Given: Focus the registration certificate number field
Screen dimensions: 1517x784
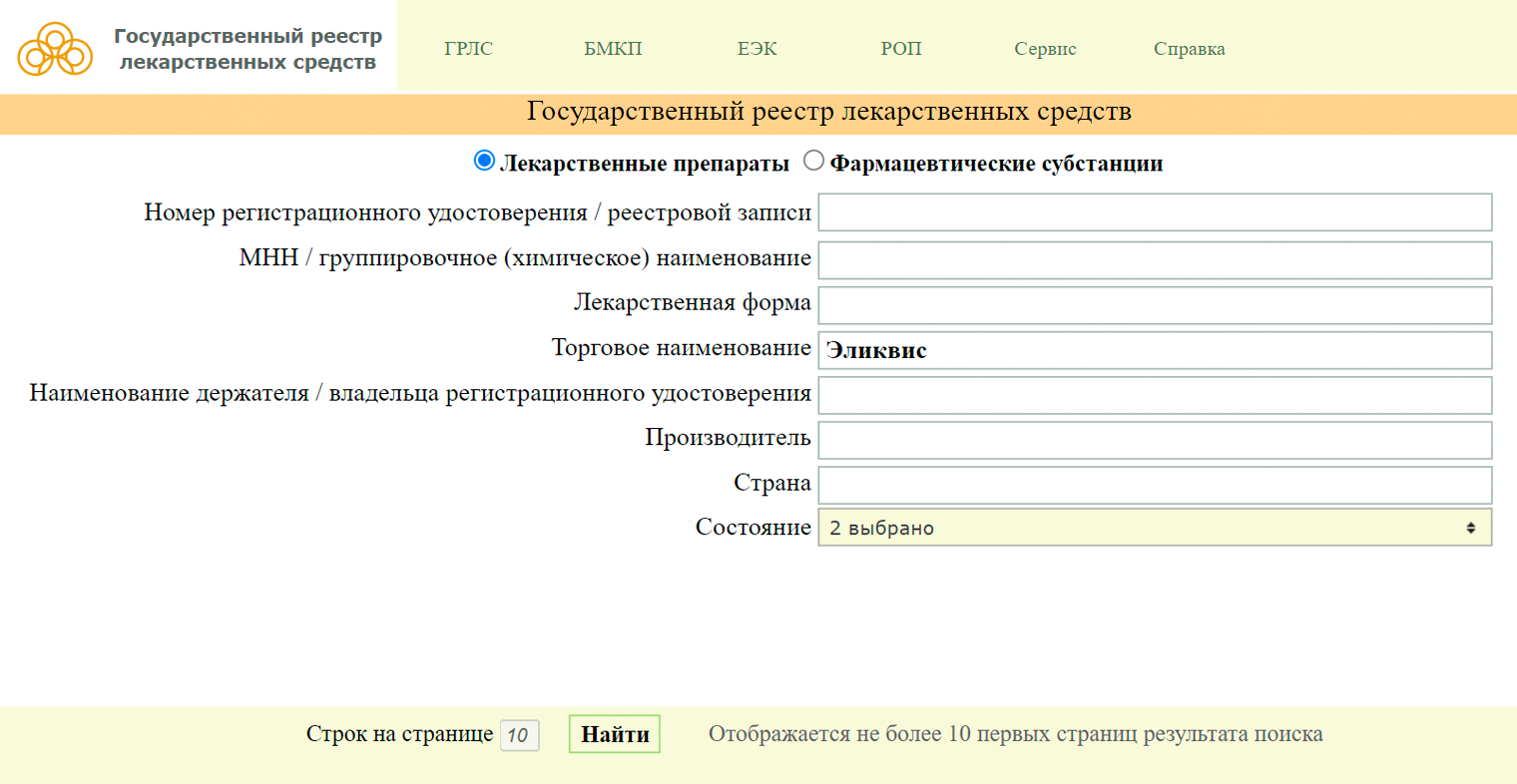Looking at the screenshot, I should [x=1155, y=212].
